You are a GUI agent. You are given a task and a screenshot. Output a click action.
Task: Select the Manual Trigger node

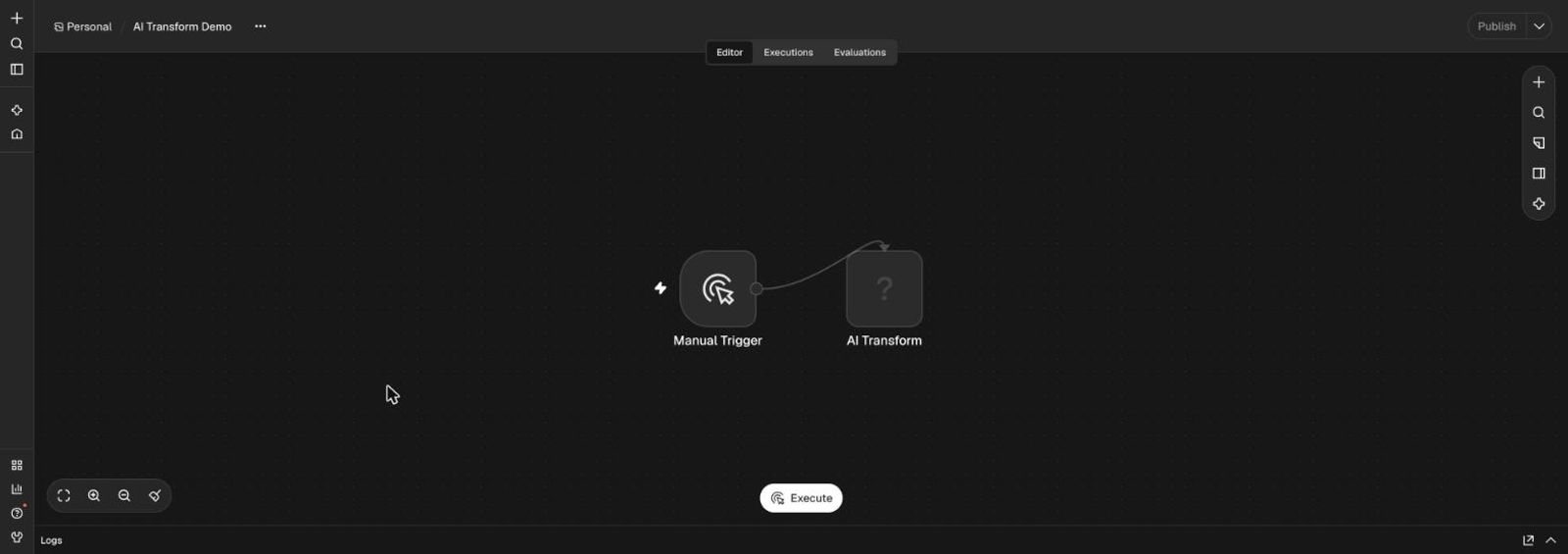coord(718,288)
